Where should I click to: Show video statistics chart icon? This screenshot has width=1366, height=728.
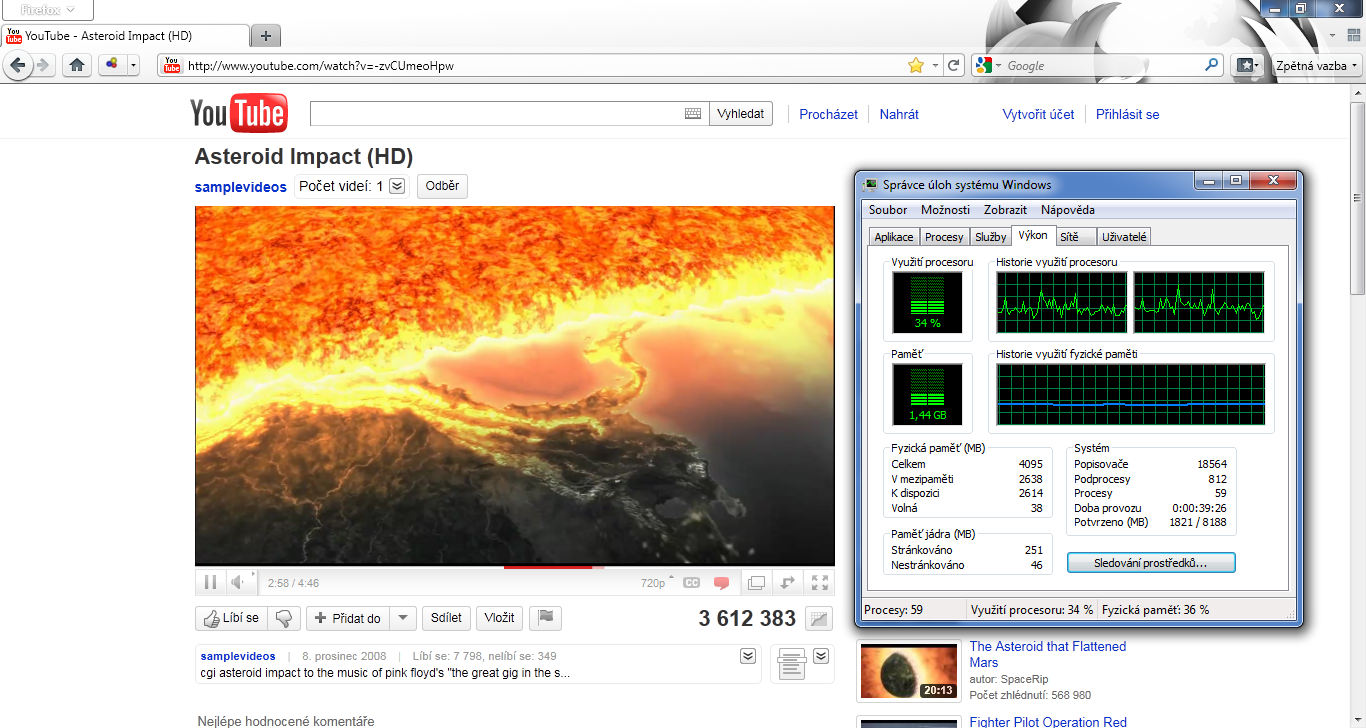[x=819, y=619]
